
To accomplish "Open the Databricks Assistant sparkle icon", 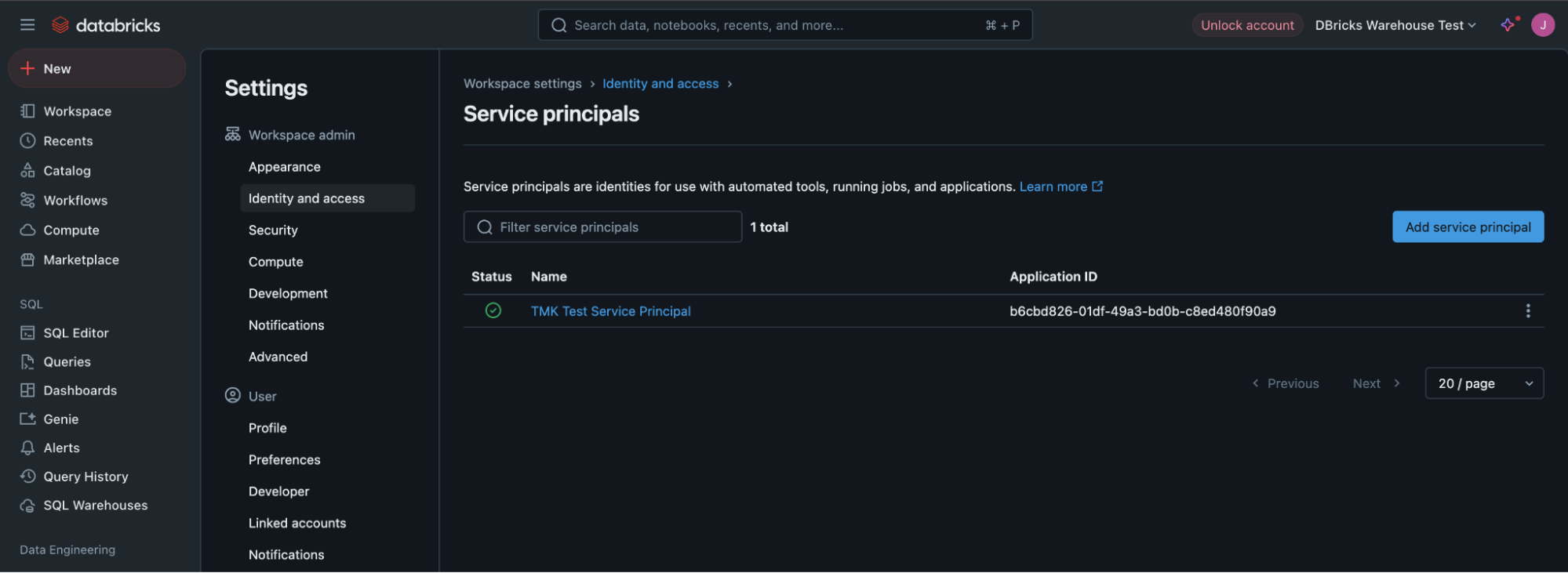I will click(1508, 25).
